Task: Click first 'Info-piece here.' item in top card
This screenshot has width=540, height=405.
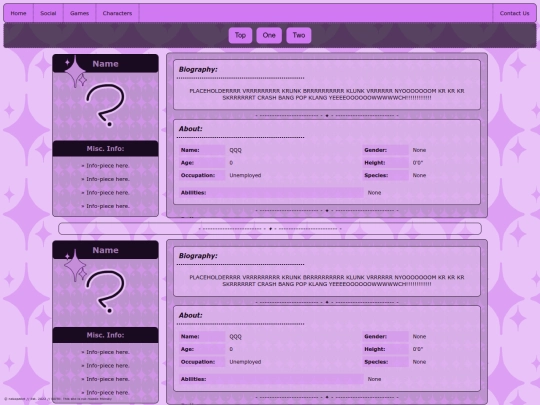Action: [x=105, y=166]
